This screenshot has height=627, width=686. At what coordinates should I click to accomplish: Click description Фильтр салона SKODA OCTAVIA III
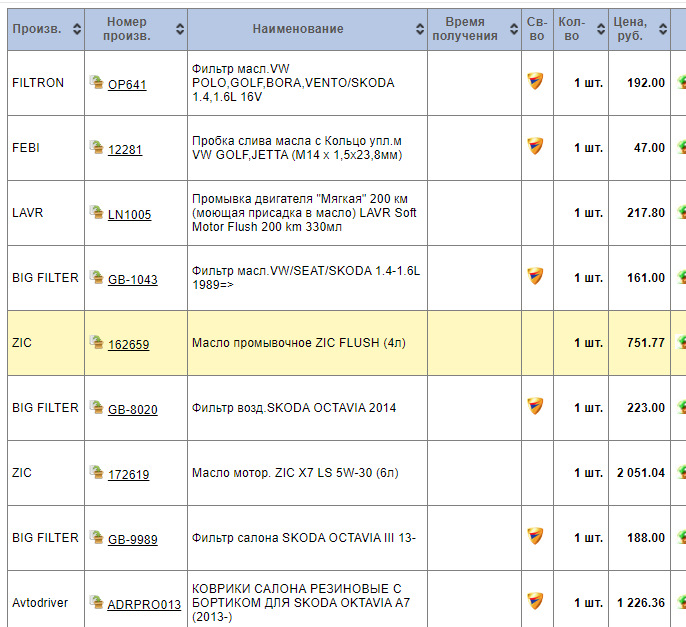click(304, 538)
